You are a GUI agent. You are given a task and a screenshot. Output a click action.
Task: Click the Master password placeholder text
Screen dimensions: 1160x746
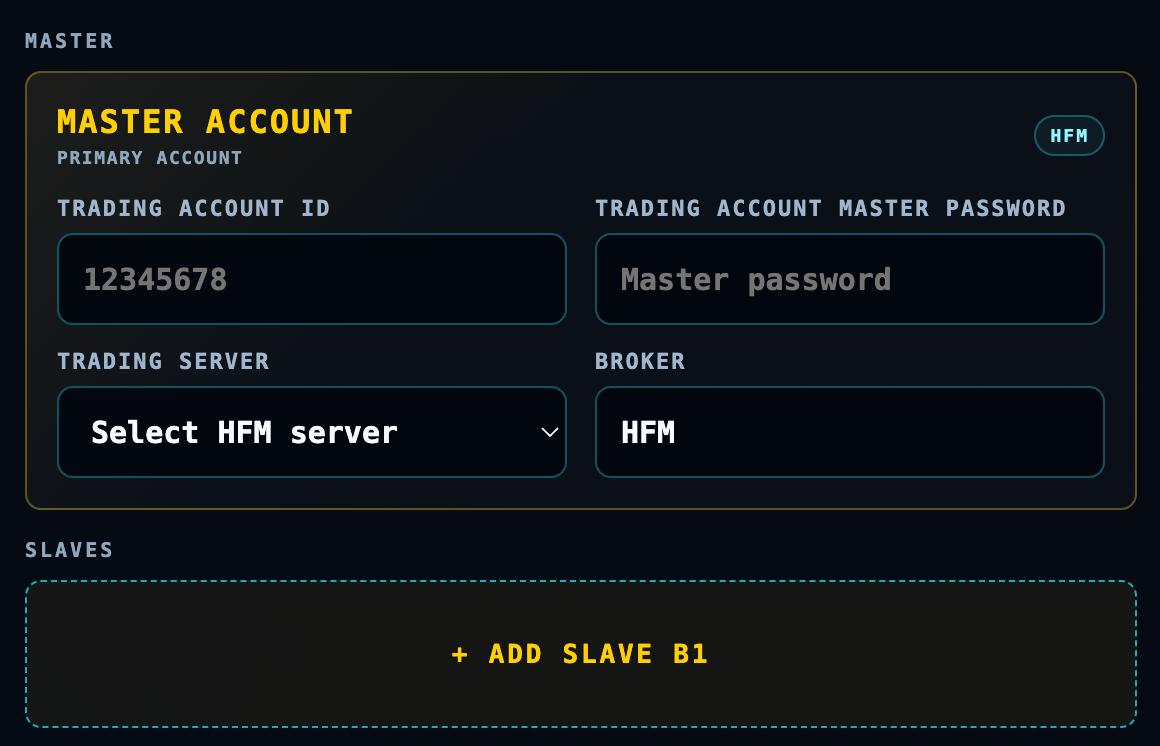756,280
